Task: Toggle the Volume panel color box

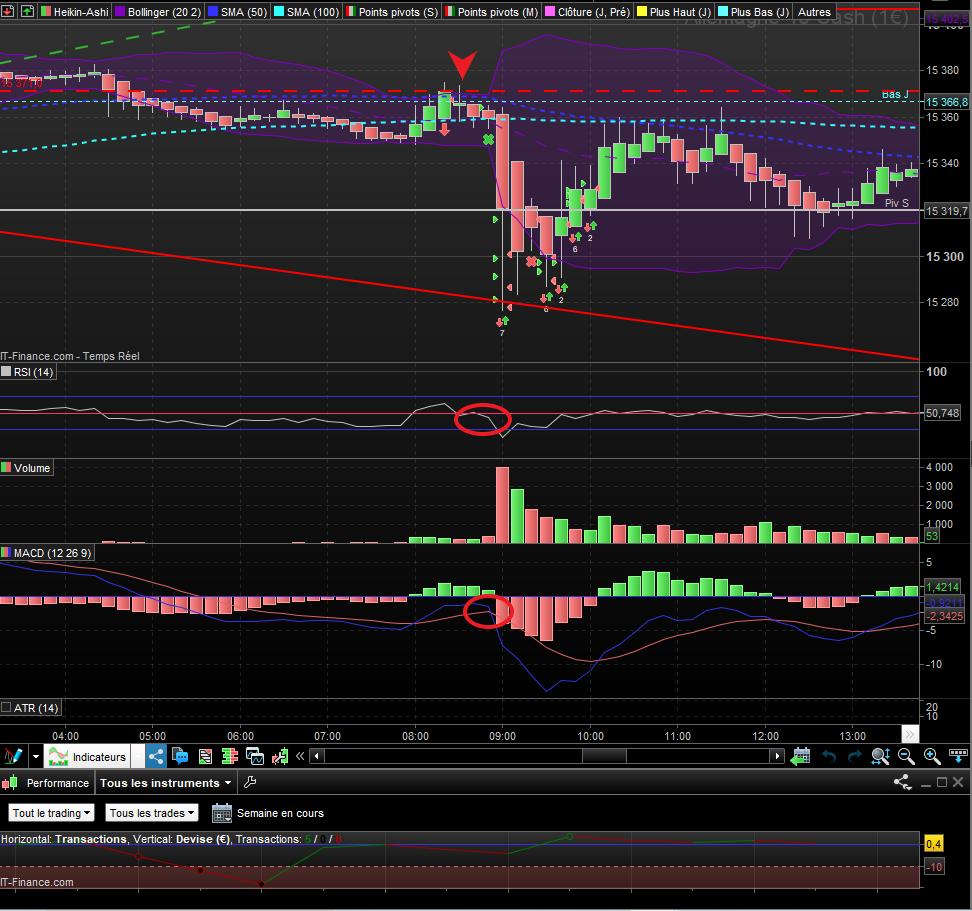Action: click(x=6, y=468)
